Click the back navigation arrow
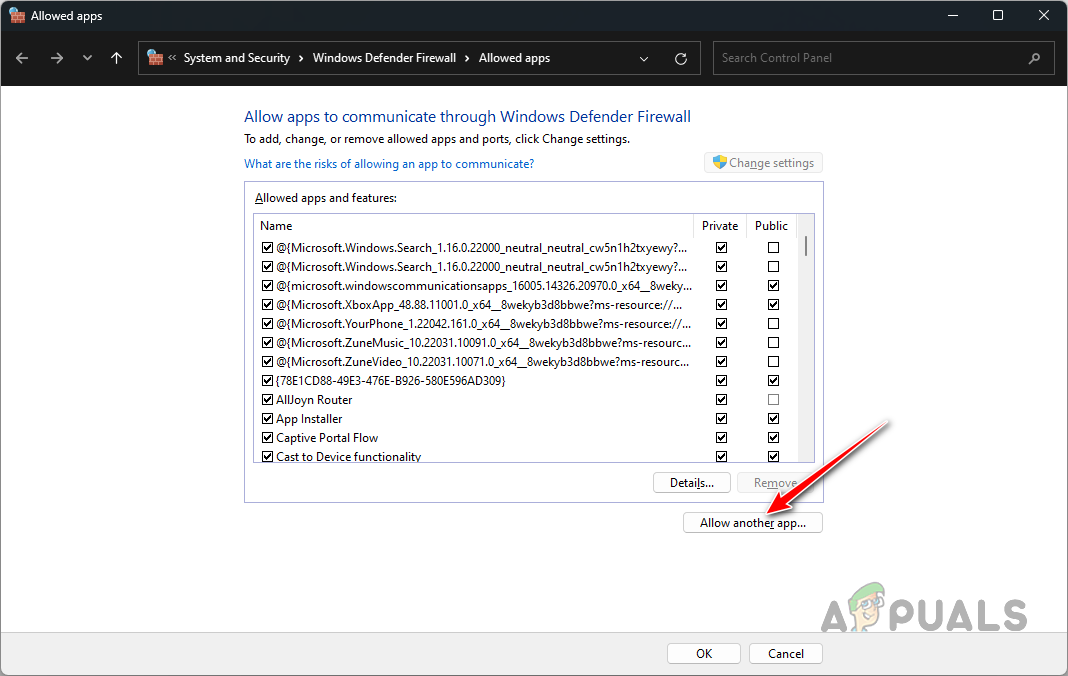 click(22, 58)
